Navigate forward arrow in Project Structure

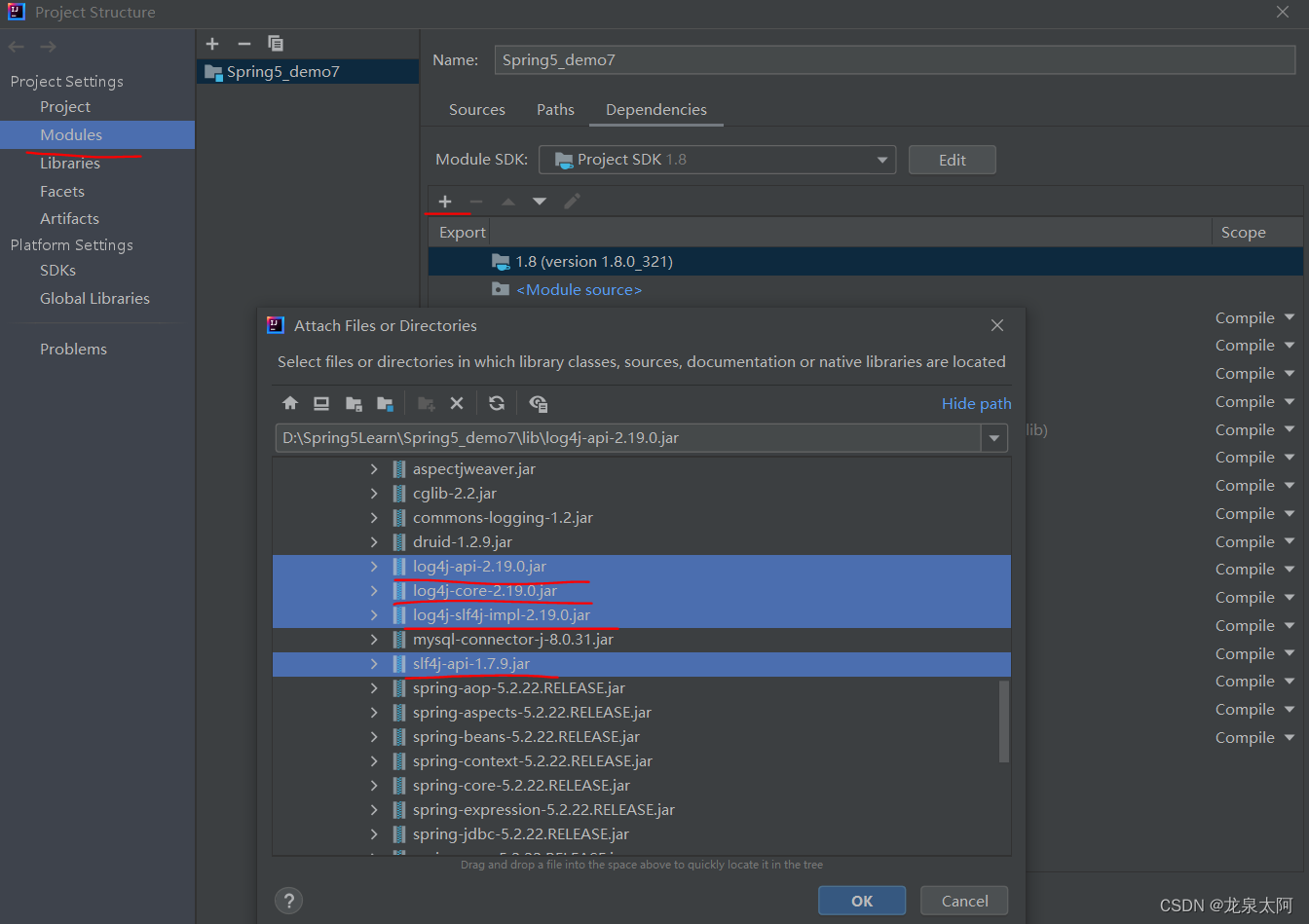(48, 47)
